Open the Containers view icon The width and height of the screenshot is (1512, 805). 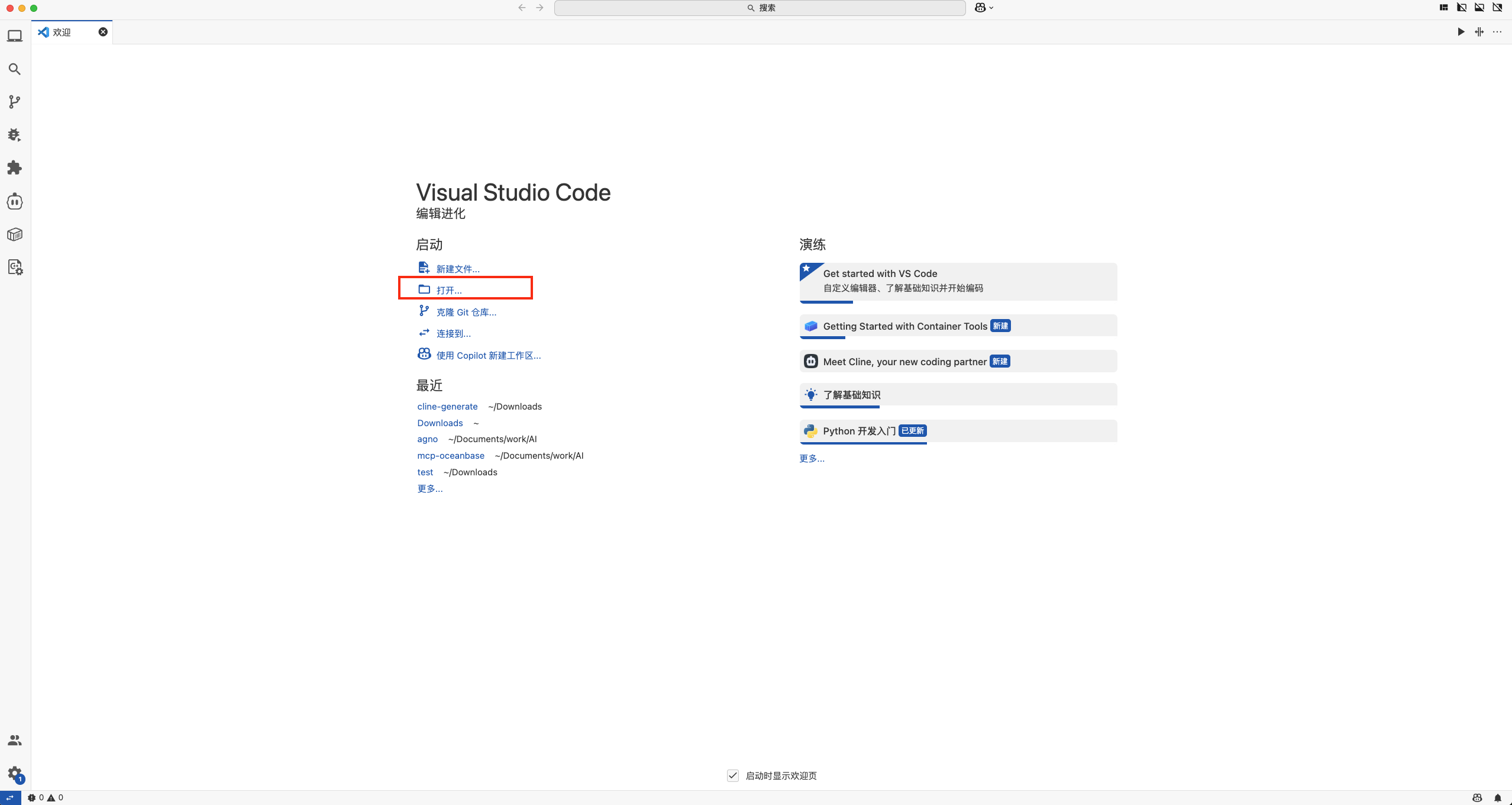(15, 234)
